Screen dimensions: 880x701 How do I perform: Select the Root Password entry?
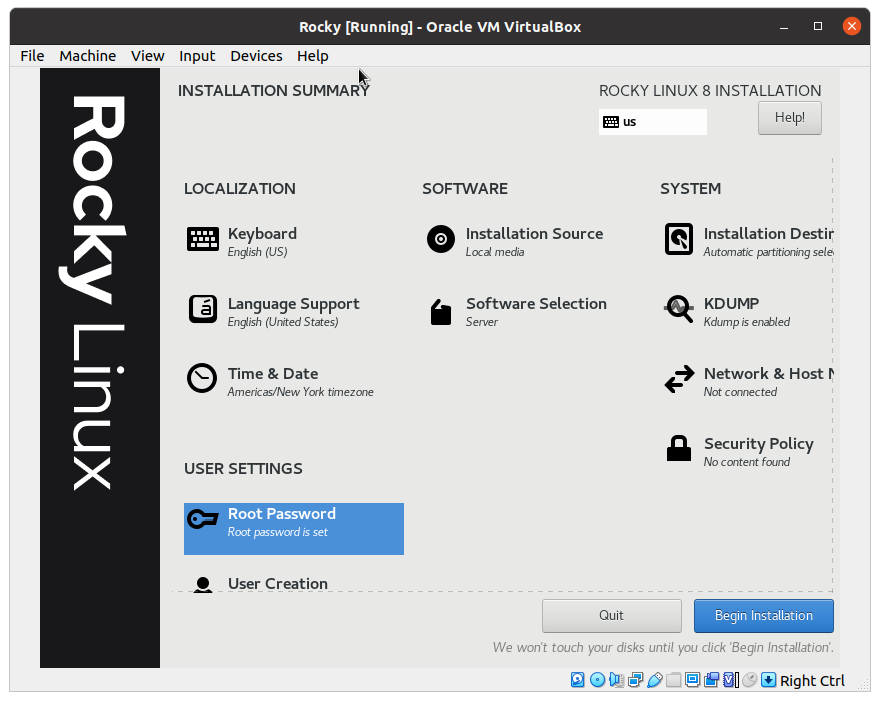(x=294, y=529)
